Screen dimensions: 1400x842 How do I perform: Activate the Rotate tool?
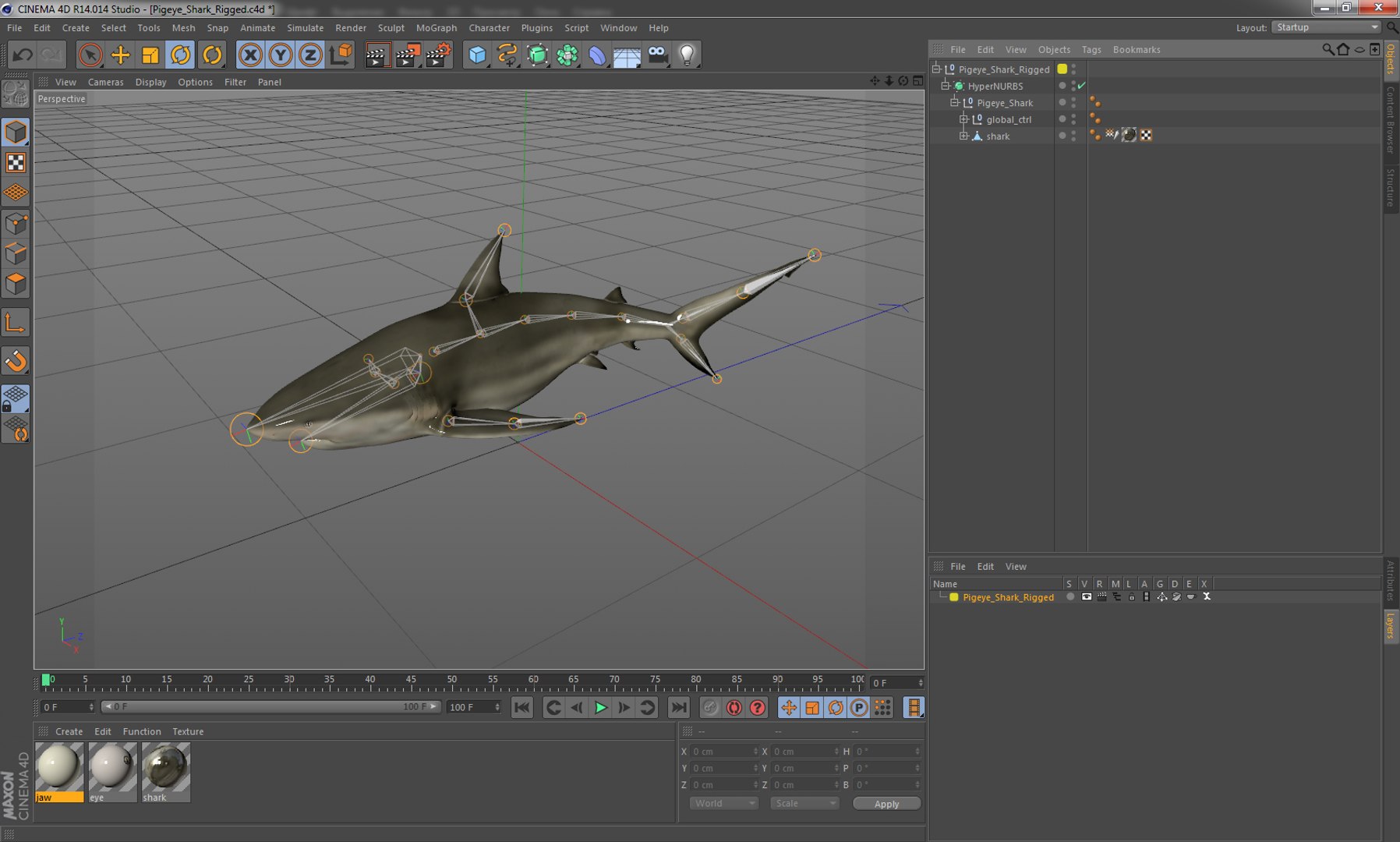(181, 55)
